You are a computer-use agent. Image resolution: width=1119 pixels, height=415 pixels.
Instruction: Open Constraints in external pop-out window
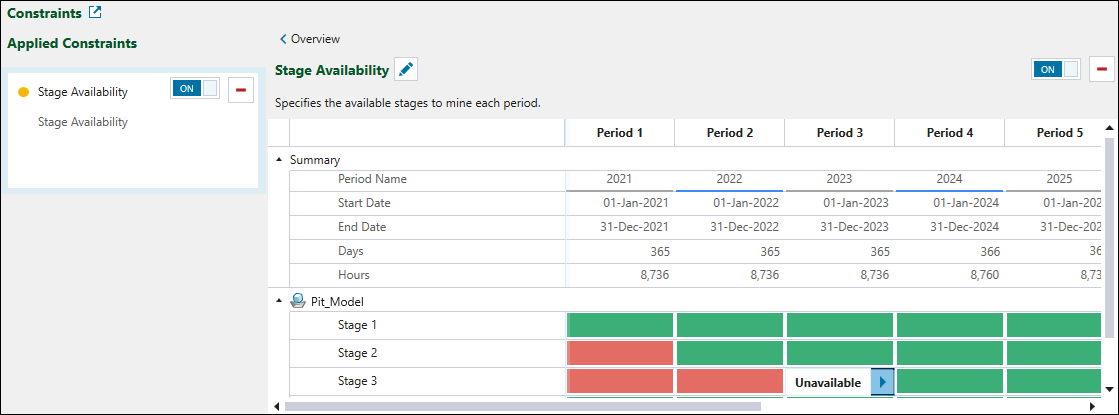(x=95, y=13)
